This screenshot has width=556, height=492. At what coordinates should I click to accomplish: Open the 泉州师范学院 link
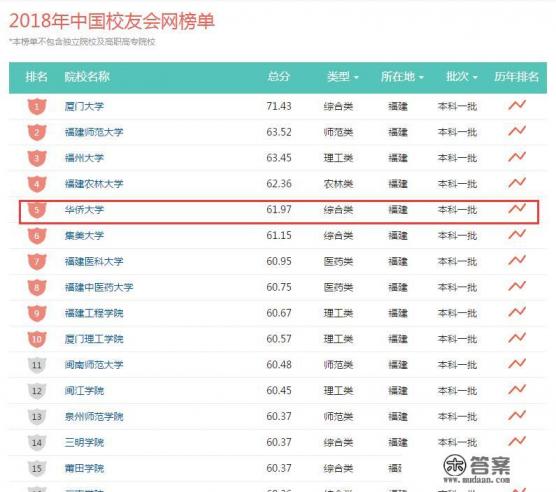pos(94,417)
